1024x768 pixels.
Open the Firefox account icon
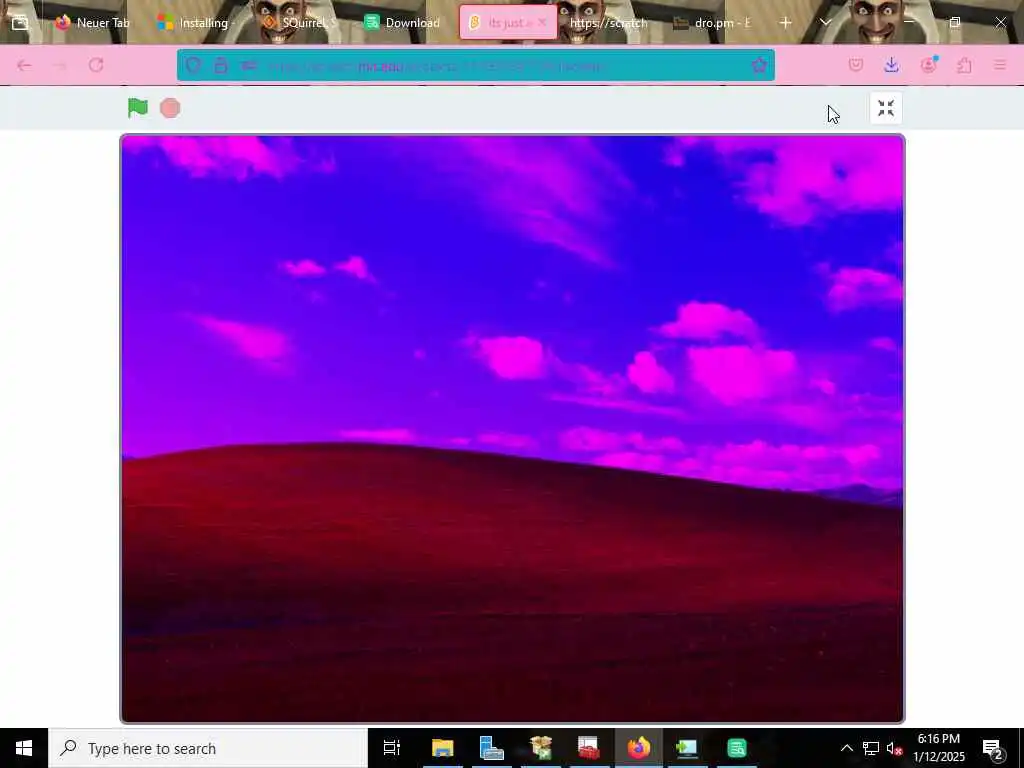(928, 65)
